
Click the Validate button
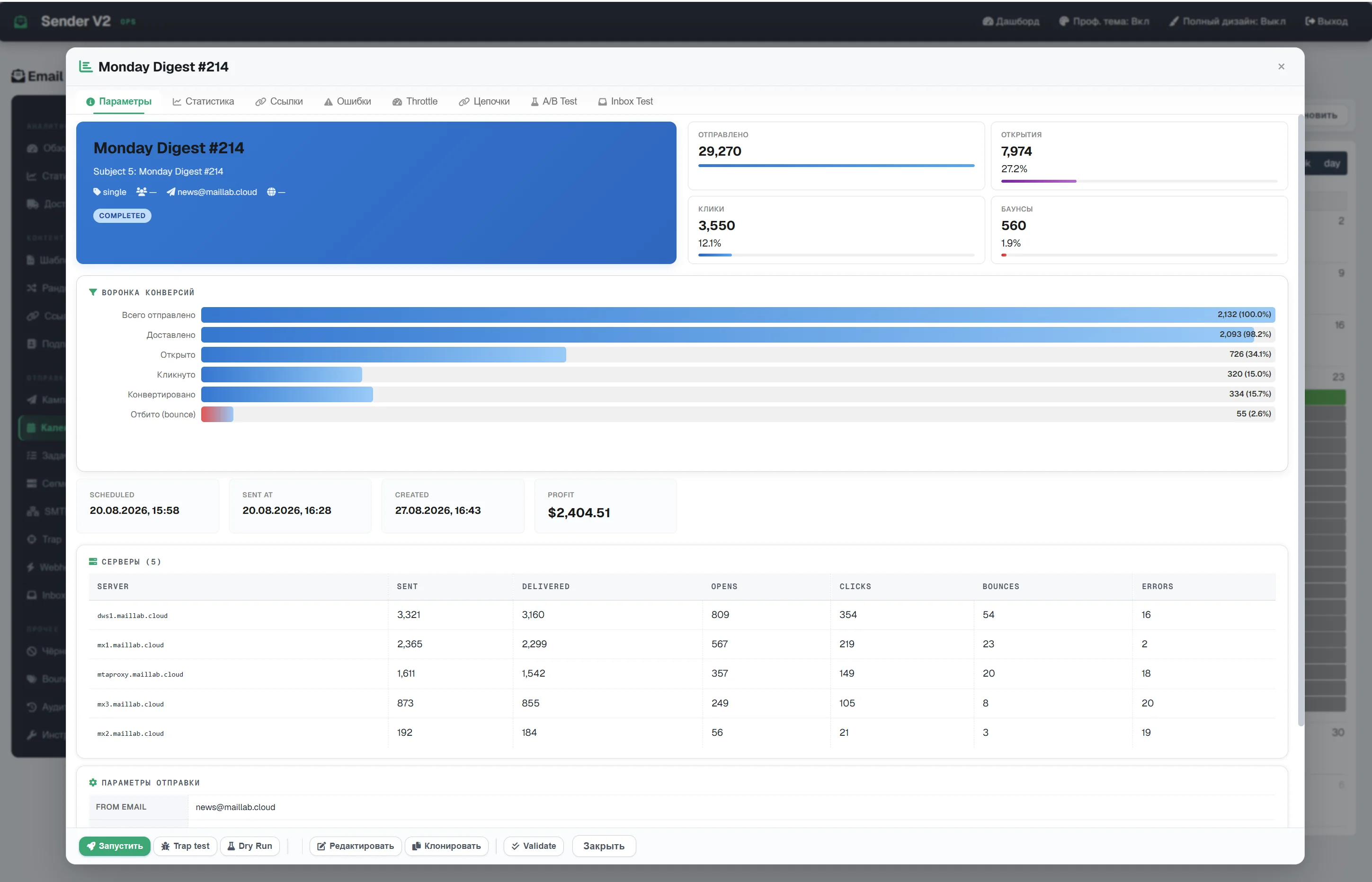click(534, 846)
